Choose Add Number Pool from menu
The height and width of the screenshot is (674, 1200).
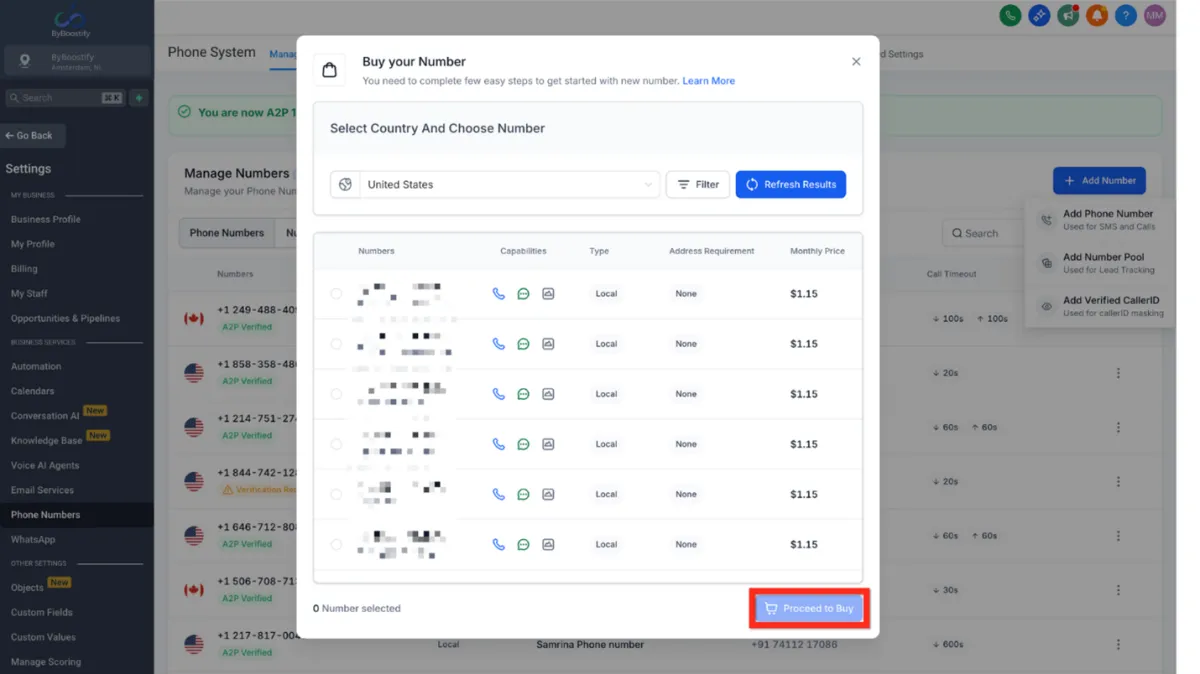pyautogui.click(x=1100, y=263)
